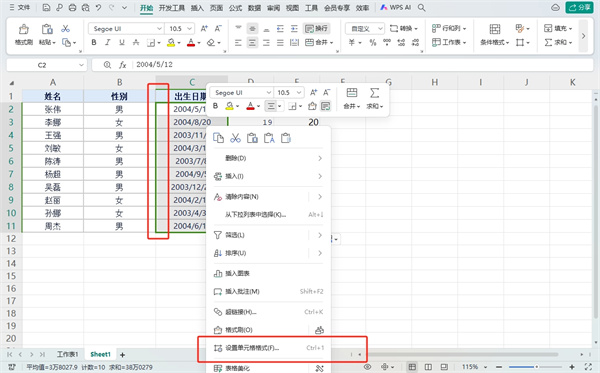This screenshot has width=600, height=373.
Task: Toggle Italic formatting in the ribbon
Action: click(108, 42)
